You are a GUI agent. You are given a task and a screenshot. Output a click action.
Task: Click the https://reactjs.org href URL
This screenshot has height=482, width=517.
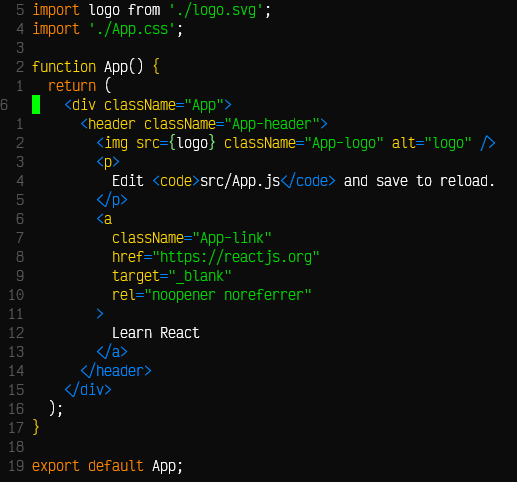coord(236,257)
